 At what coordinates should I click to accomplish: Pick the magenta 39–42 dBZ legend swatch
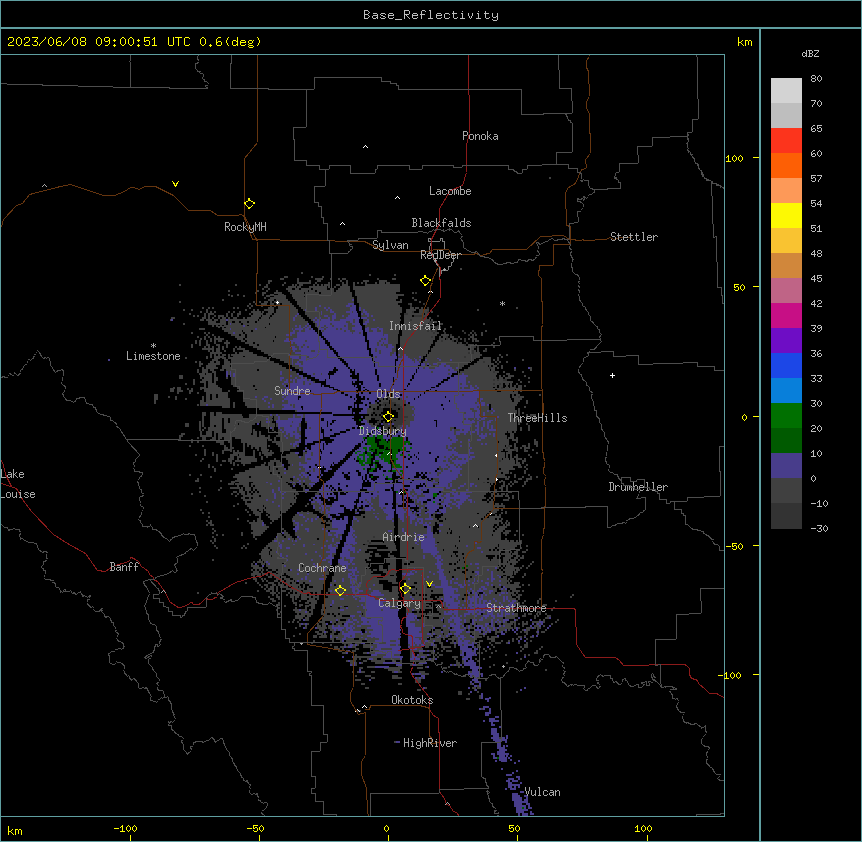786,315
